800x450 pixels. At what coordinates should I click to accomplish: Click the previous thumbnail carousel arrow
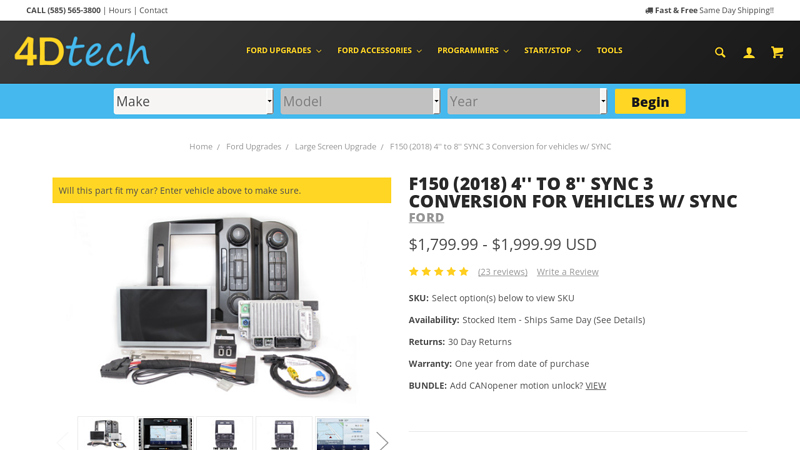coord(62,441)
